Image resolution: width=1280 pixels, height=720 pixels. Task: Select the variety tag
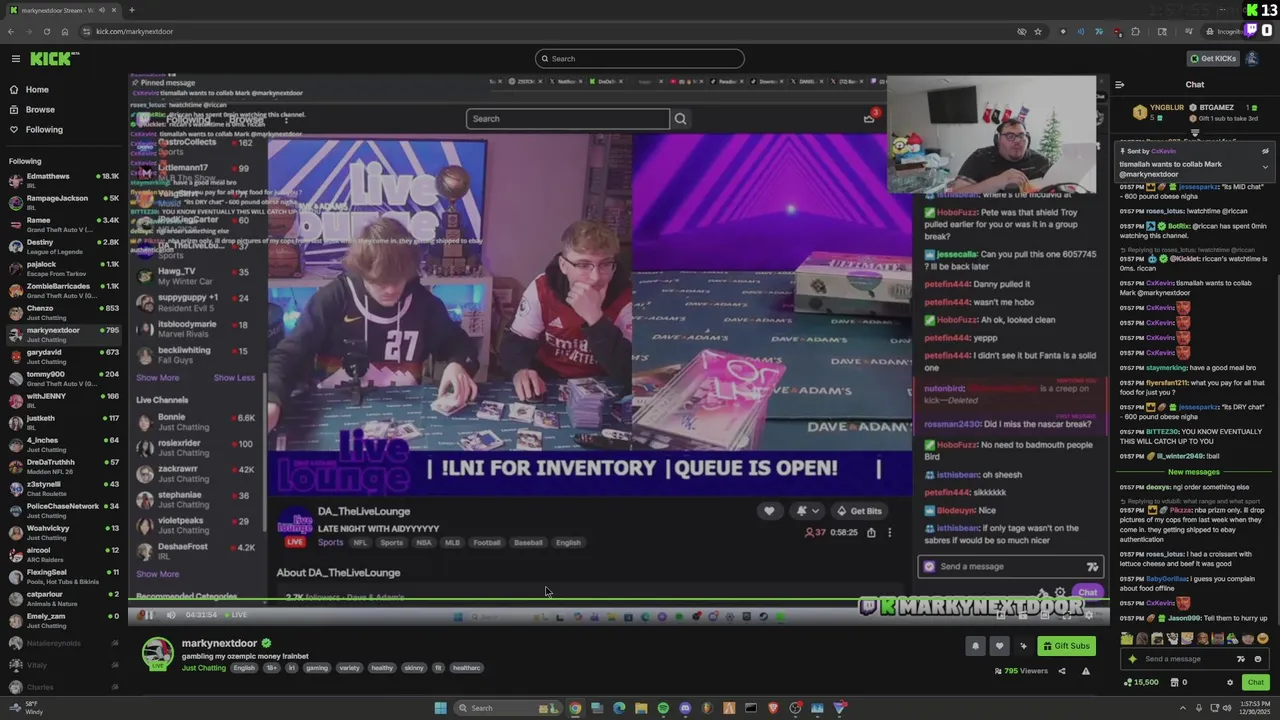coord(349,668)
